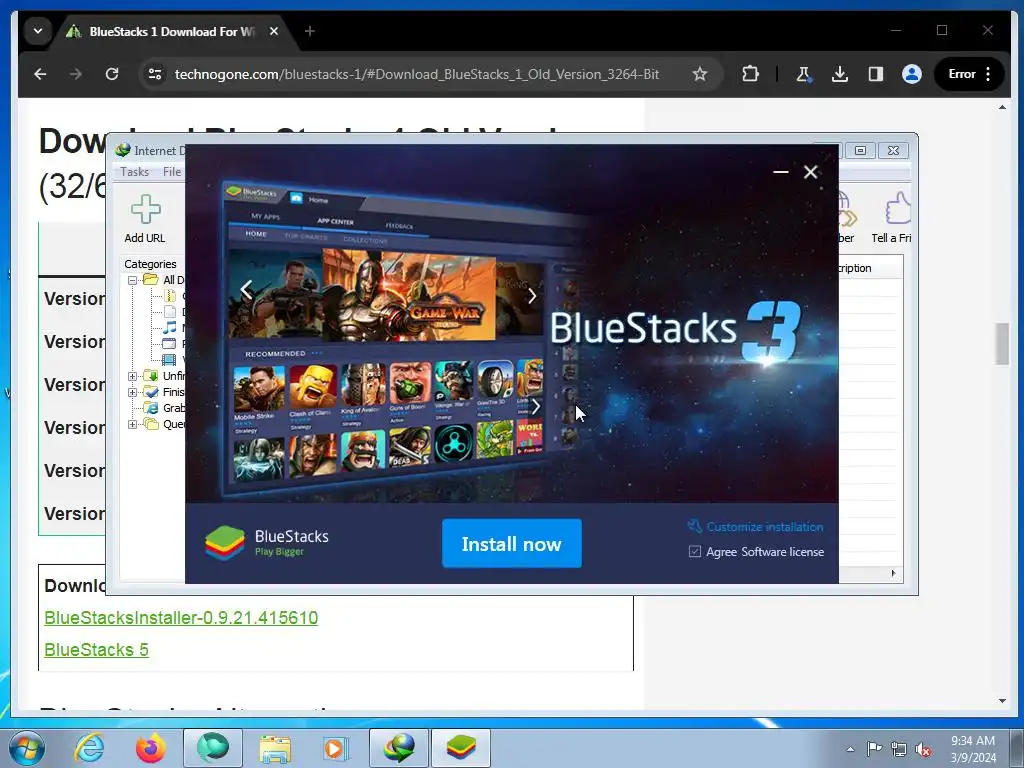Select the BlueStacks 1 Download tab

pos(173,31)
